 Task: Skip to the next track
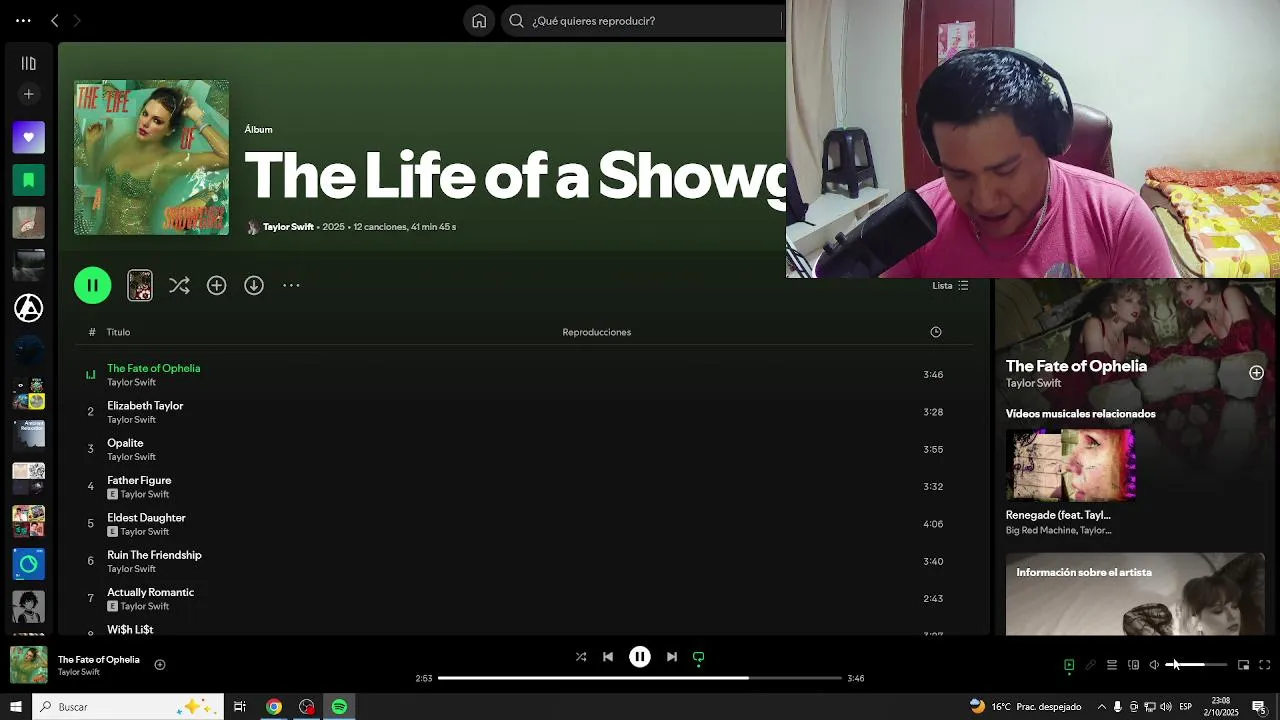(x=672, y=657)
